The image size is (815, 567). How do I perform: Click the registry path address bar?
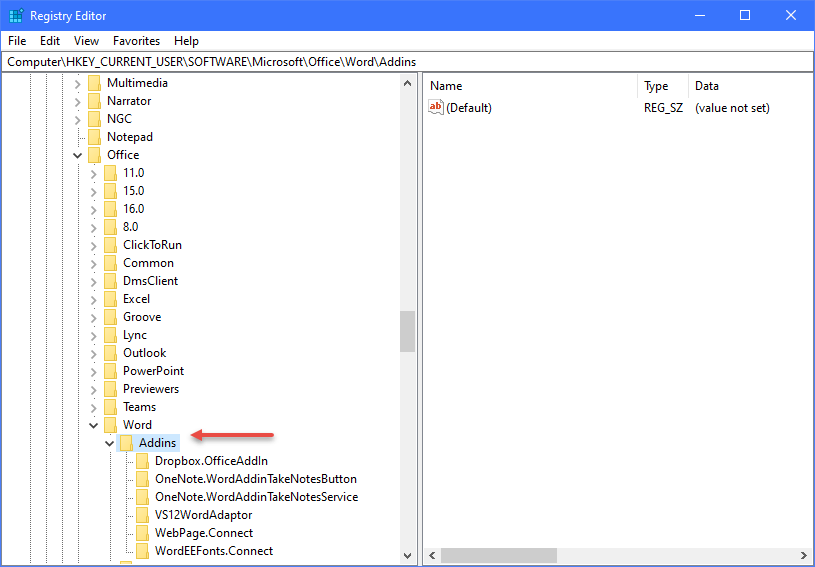point(408,62)
